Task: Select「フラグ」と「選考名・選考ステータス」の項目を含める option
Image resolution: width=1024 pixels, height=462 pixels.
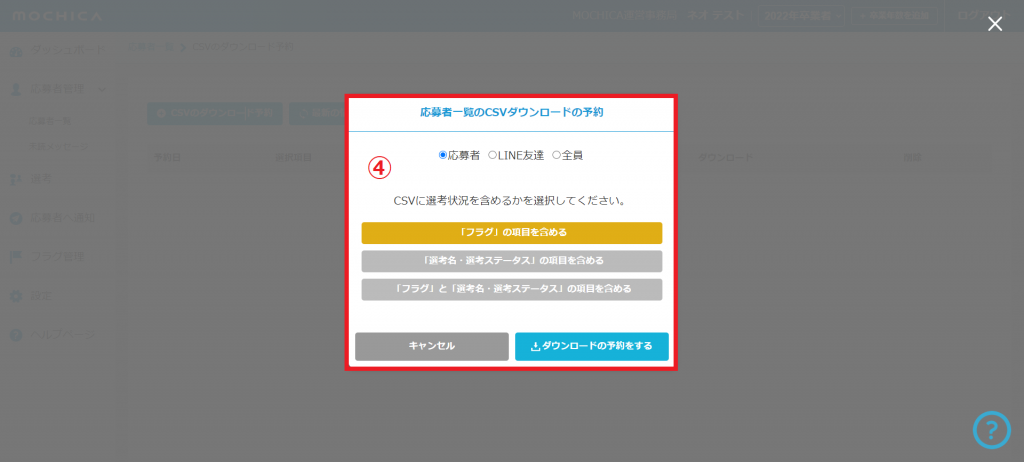Action: pos(511,289)
